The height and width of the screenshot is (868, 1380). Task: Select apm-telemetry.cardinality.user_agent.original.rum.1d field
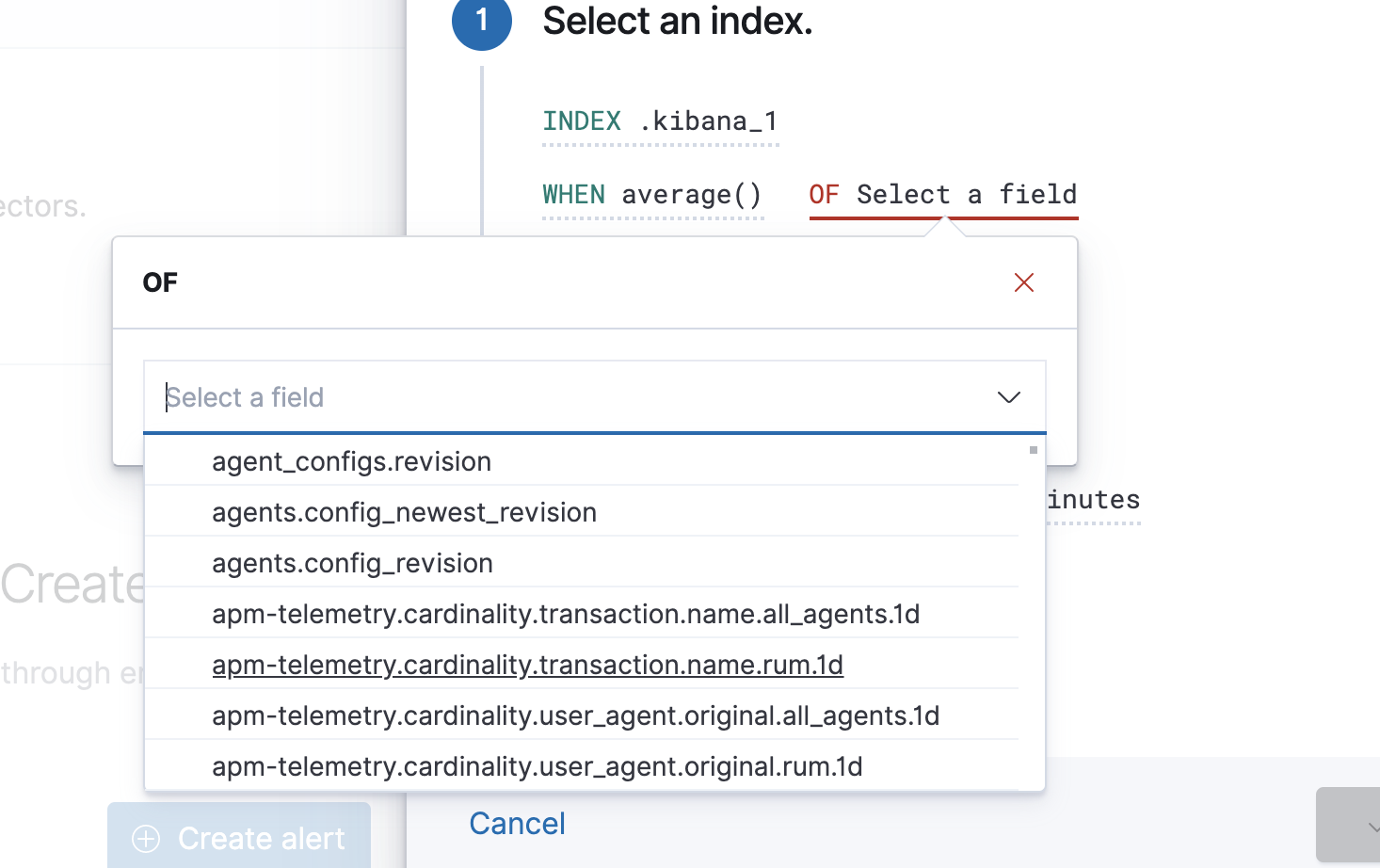click(x=537, y=766)
